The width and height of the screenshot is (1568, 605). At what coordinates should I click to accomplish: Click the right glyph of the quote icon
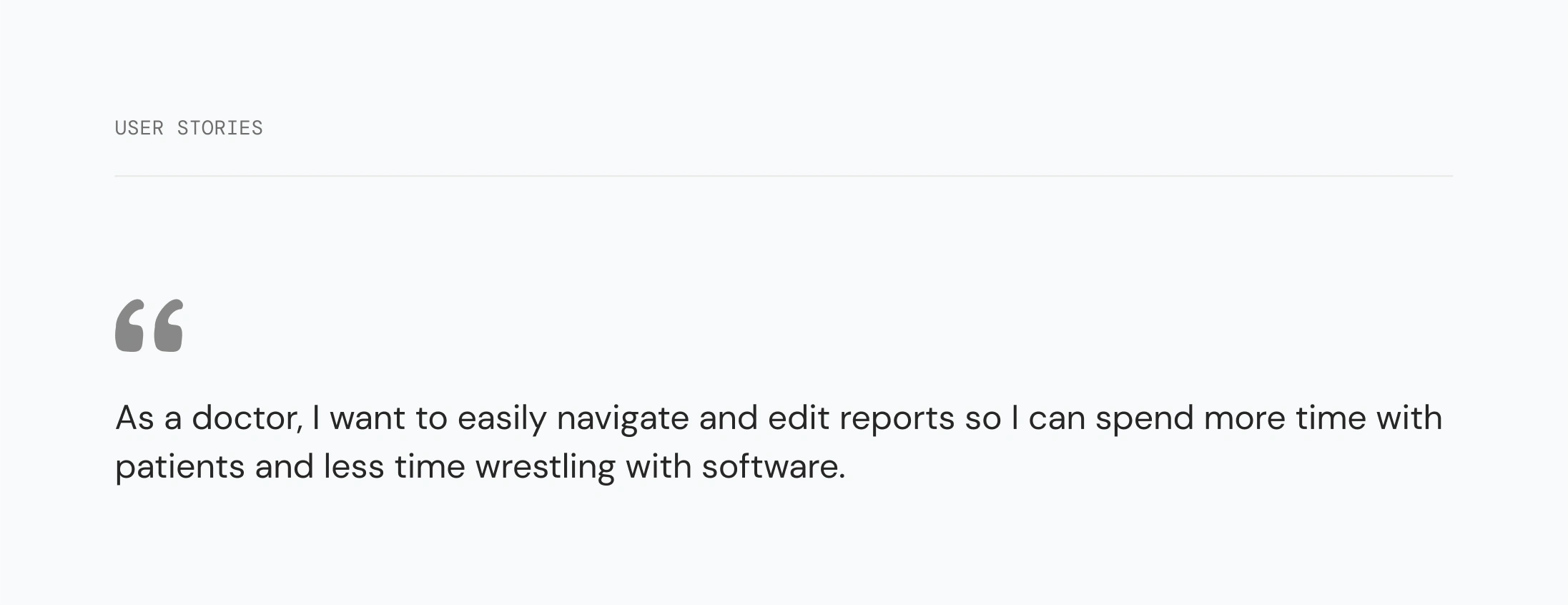click(169, 326)
